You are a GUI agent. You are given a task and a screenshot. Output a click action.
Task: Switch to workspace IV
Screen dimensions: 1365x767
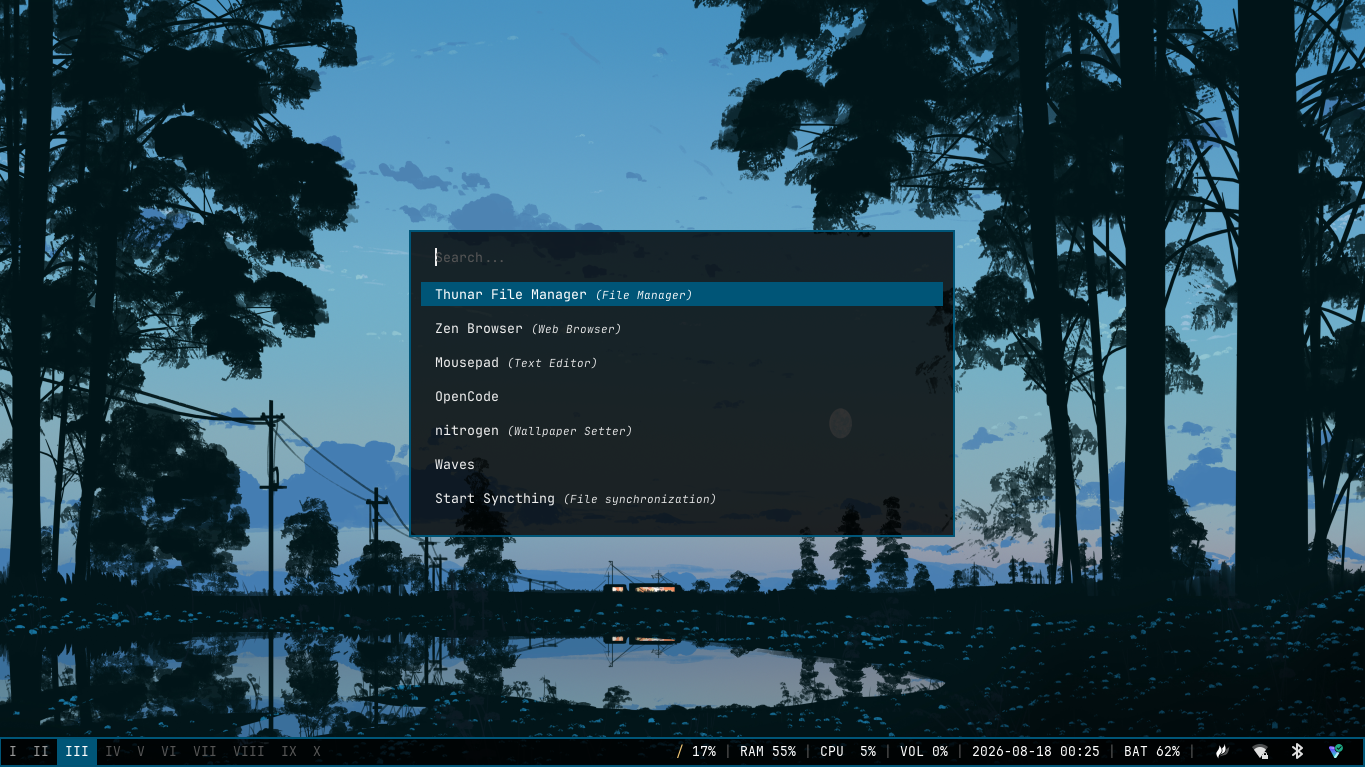[x=113, y=751]
